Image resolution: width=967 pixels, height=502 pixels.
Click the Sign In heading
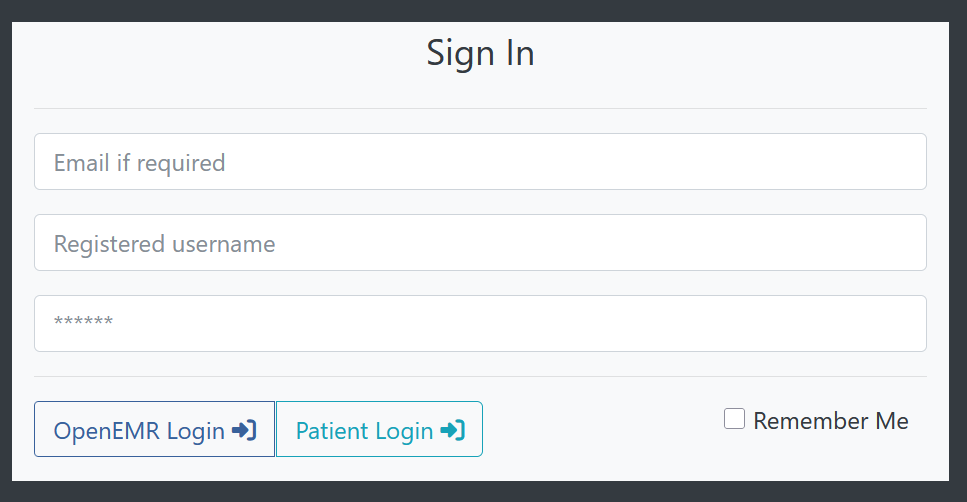coord(480,54)
